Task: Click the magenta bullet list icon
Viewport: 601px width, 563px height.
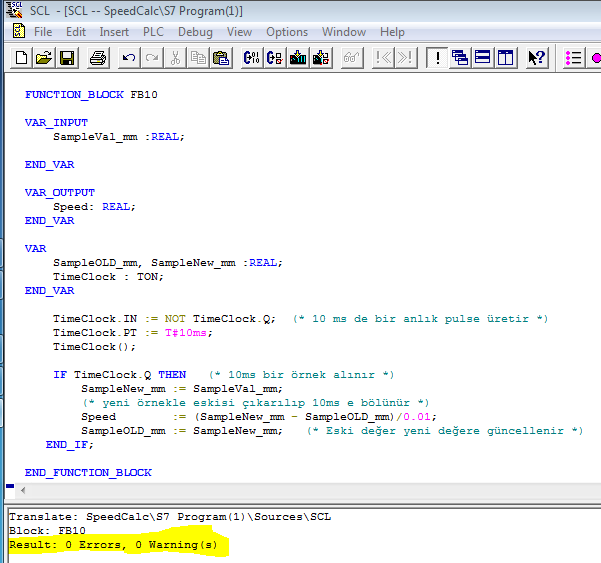Action: pyautogui.click(x=573, y=58)
